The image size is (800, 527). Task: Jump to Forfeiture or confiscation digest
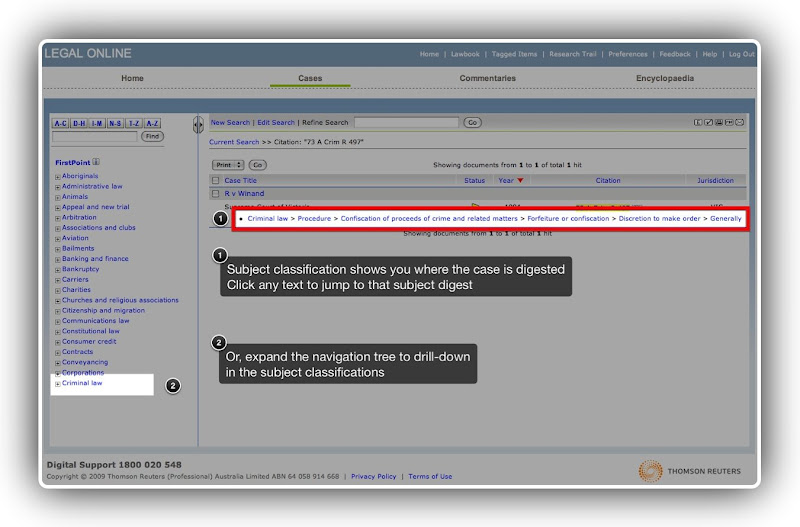click(568, 218)
